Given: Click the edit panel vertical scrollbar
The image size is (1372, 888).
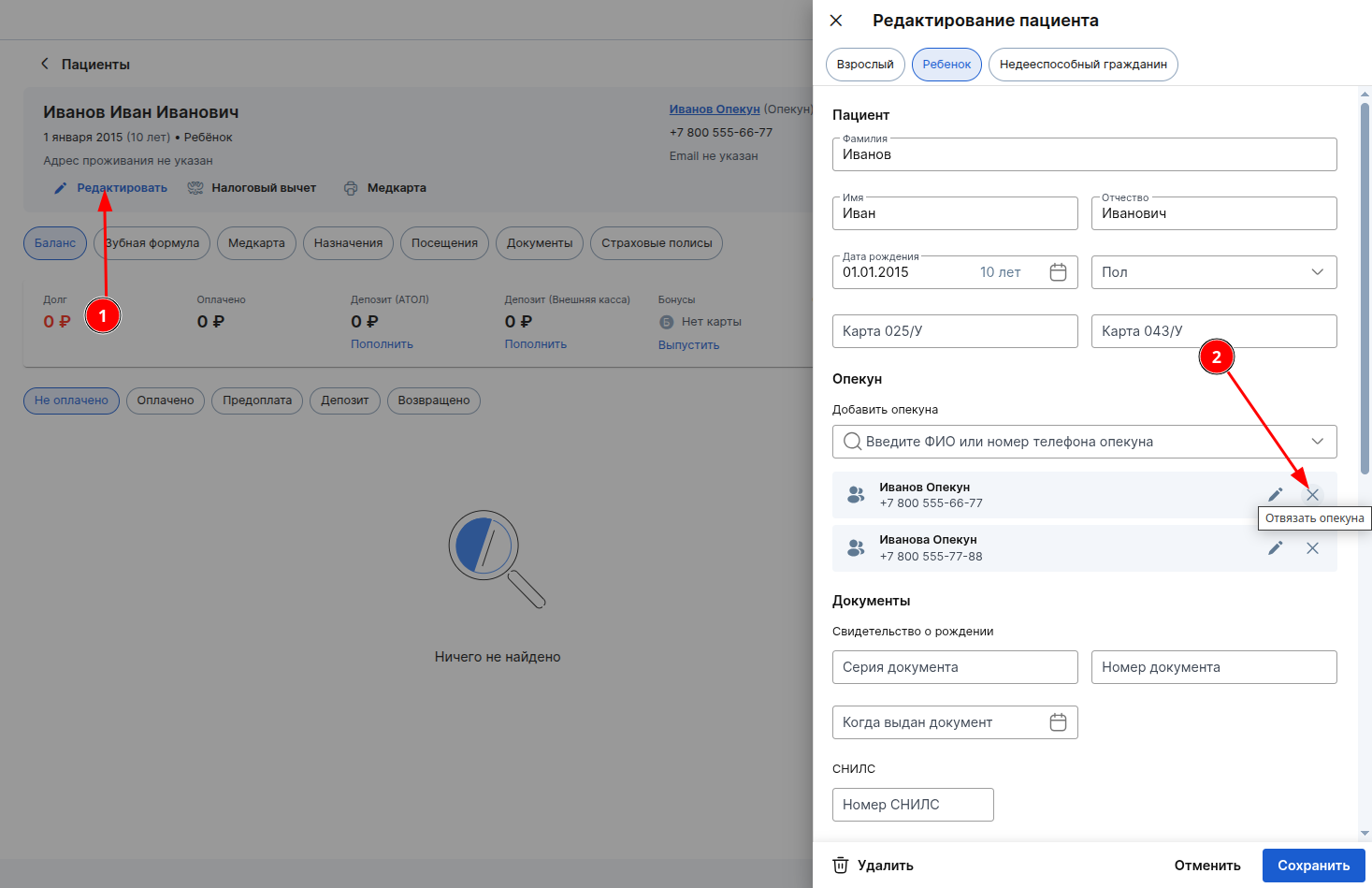Looking at the screenshot, I should click(x=1365, y=288).
